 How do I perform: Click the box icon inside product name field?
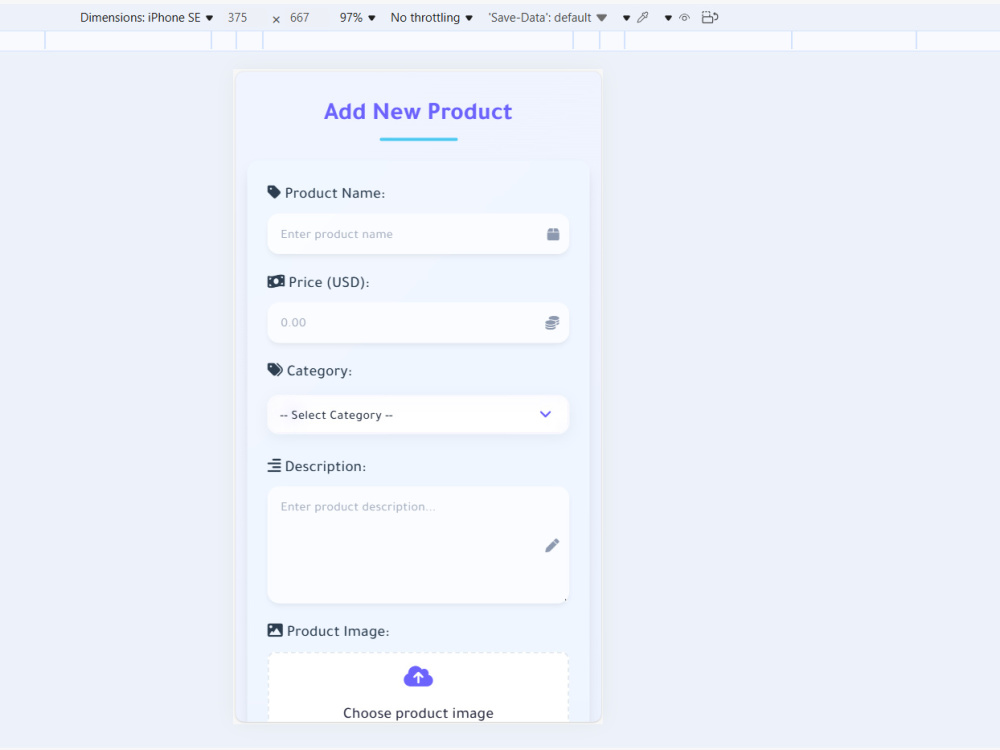(x=553, y=234)
